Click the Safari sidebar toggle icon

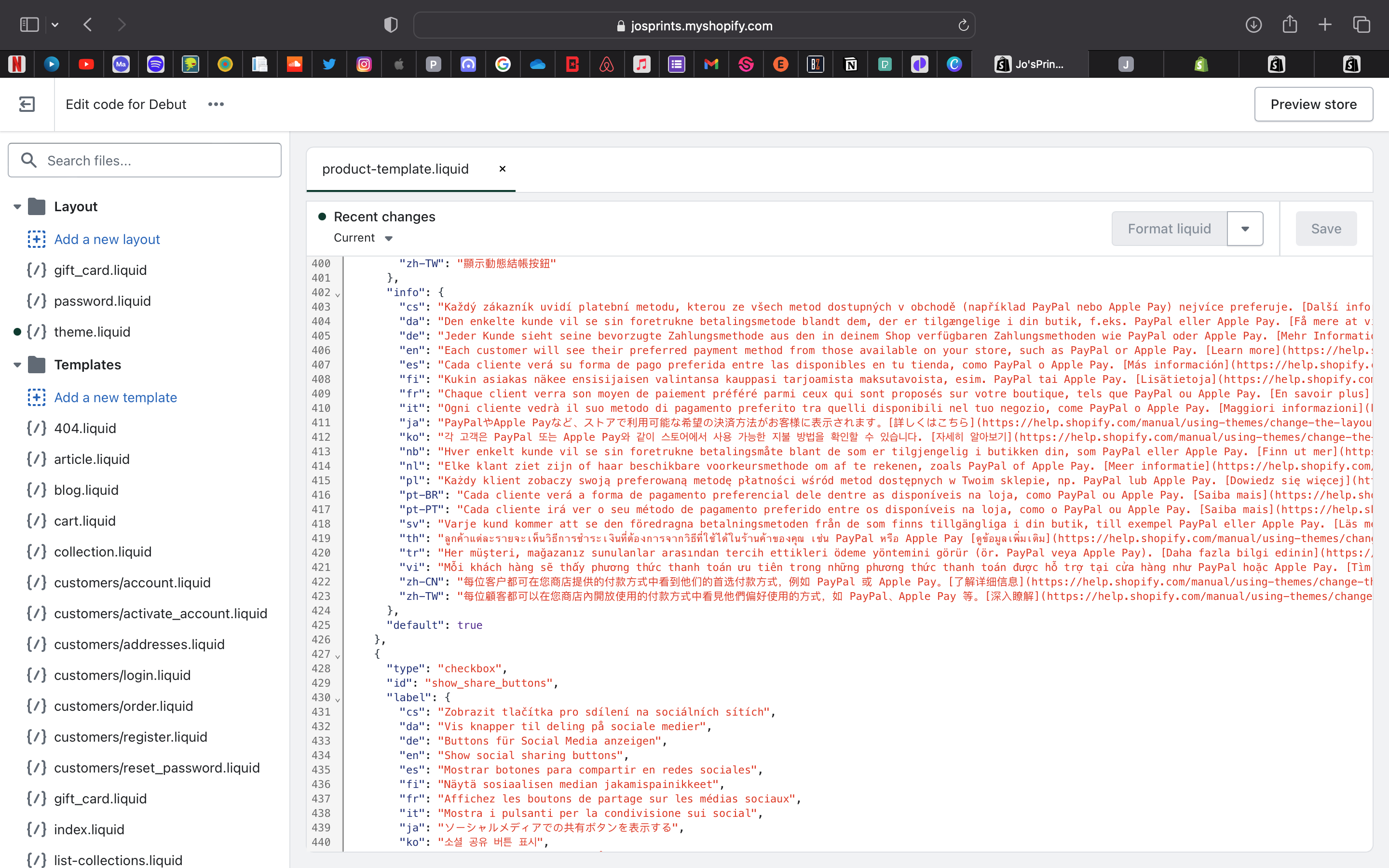click(29, 25)
